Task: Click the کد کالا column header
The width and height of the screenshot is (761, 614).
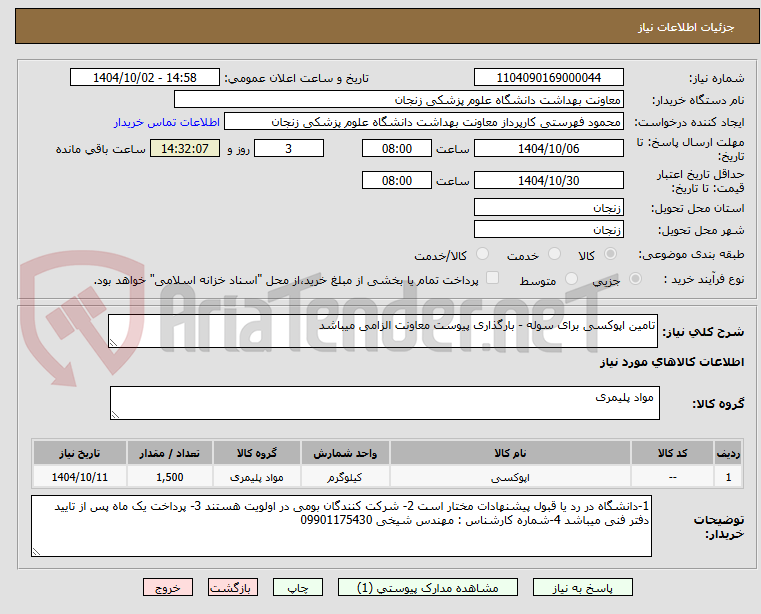Action: 672,453
